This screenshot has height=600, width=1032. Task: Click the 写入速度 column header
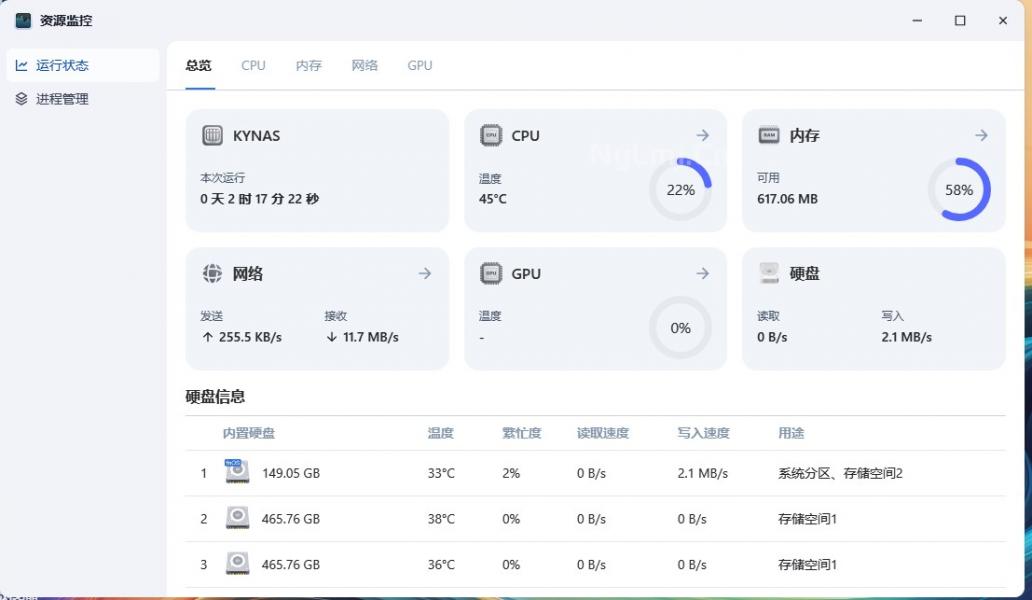[x=704, y=433]
